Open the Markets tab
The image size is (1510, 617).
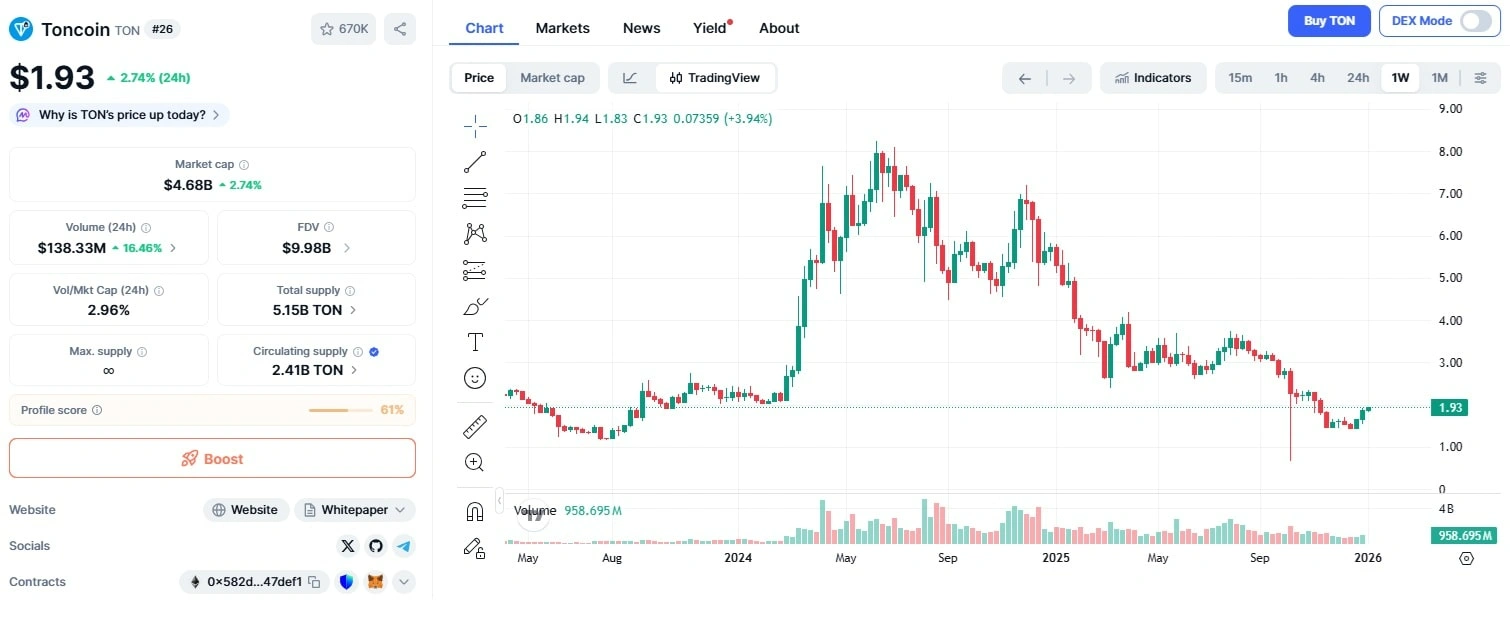[563, 28]
